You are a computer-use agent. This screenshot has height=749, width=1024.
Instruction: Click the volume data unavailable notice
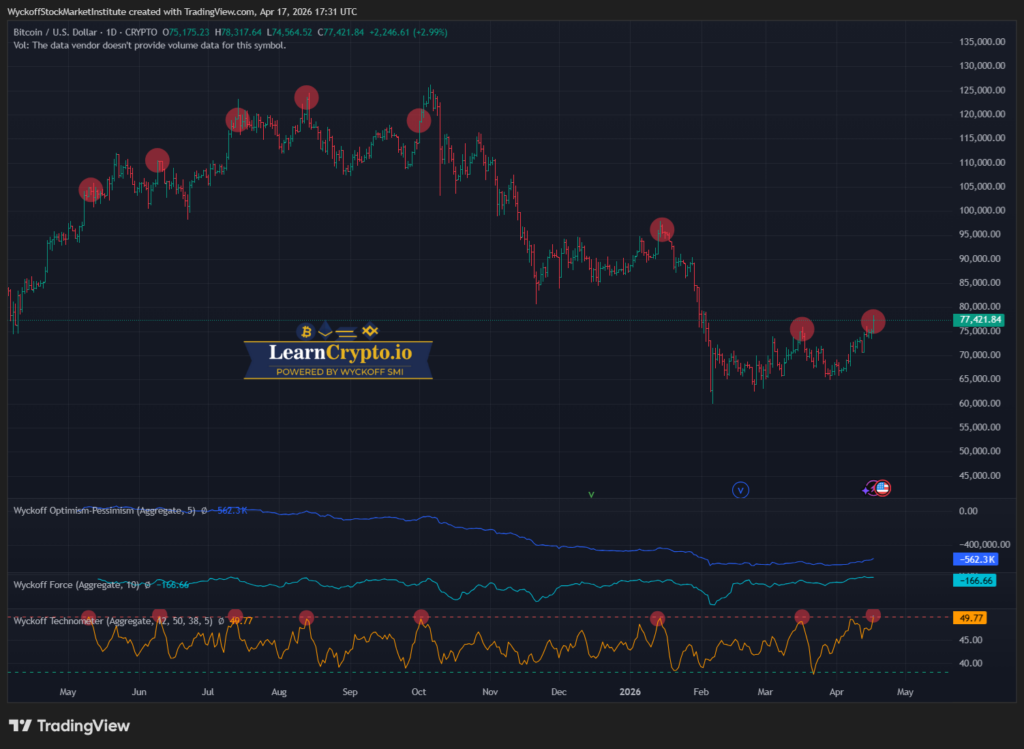tap(150, 45)
